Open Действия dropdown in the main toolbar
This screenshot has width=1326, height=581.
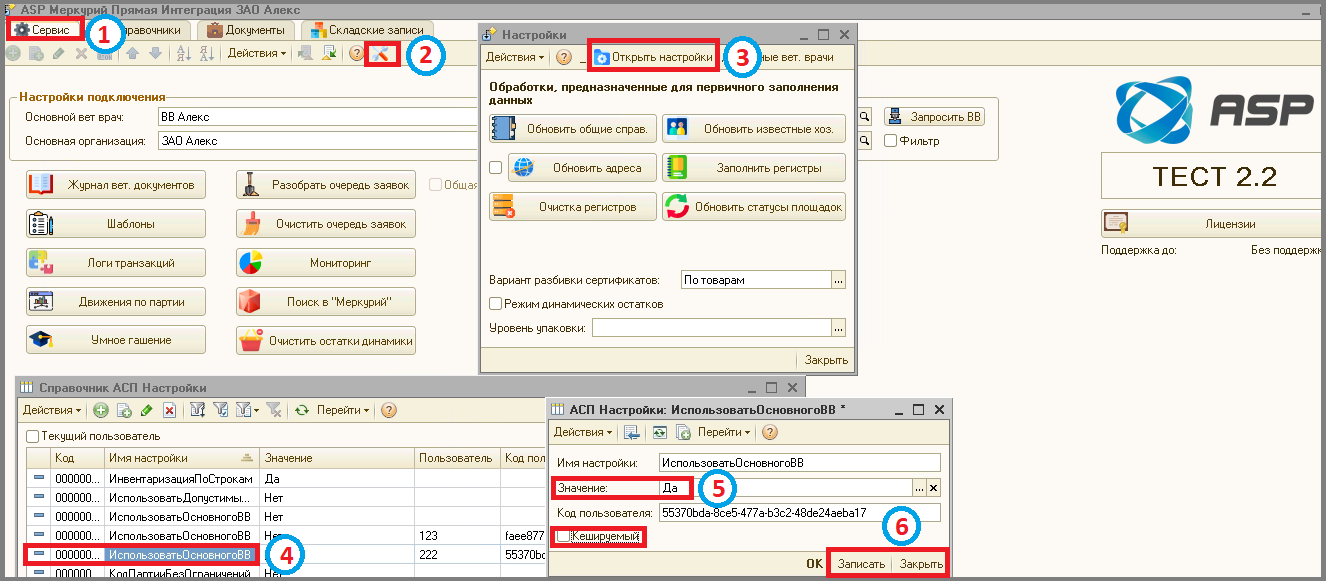point(256,53)
